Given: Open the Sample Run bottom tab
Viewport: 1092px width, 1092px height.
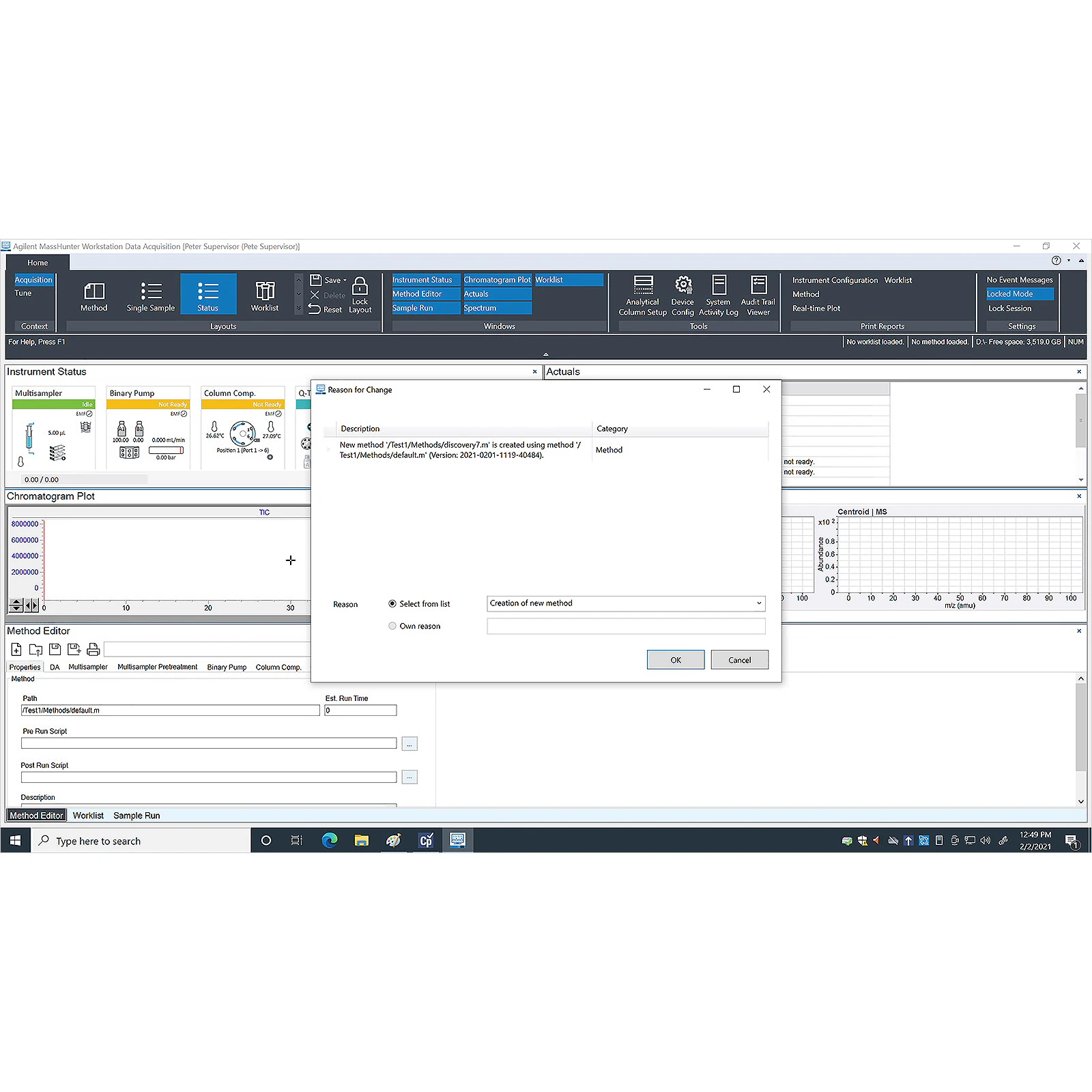Looking at the screenshot, I should click(136, 816).
